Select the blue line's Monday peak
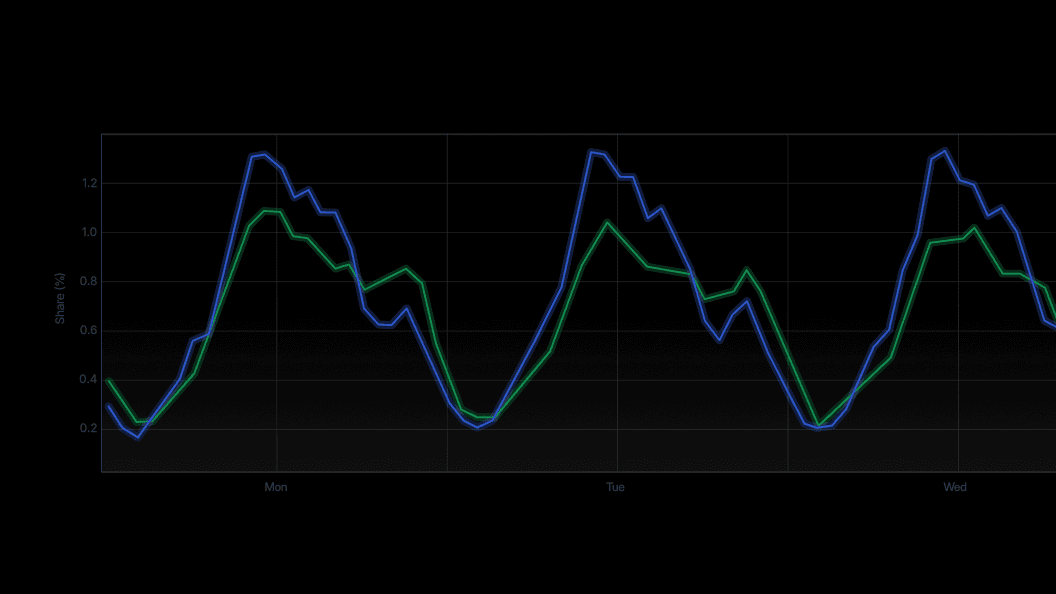1056x594 pixels. pyautogui.click(x=265, y=154)
